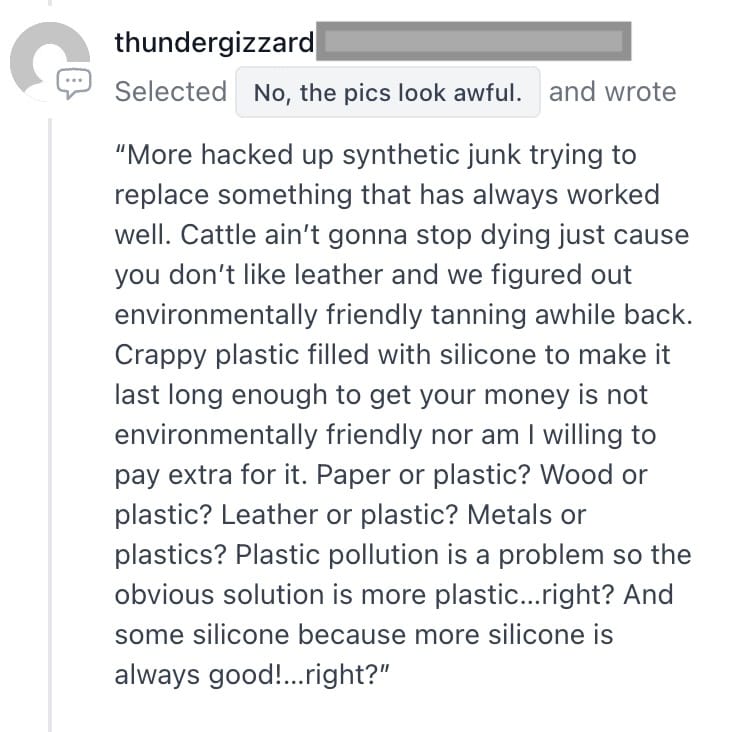Click the "Selected" label text
The width and height of the screenshot is (730, 732).
171,92
